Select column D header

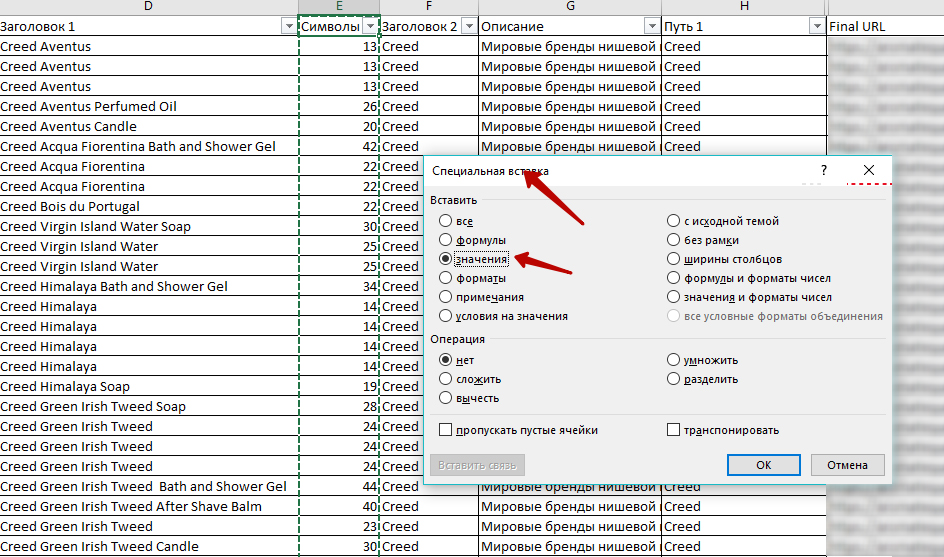coord(149,7)
